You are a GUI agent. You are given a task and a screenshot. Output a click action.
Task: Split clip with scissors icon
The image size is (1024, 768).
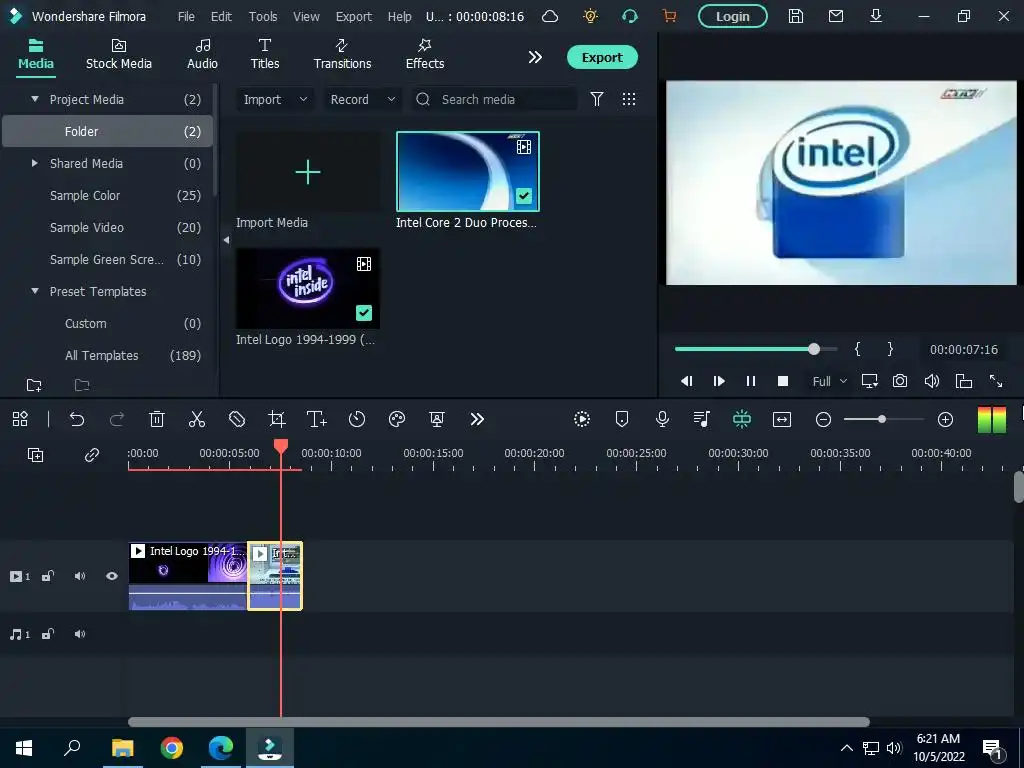197,419
